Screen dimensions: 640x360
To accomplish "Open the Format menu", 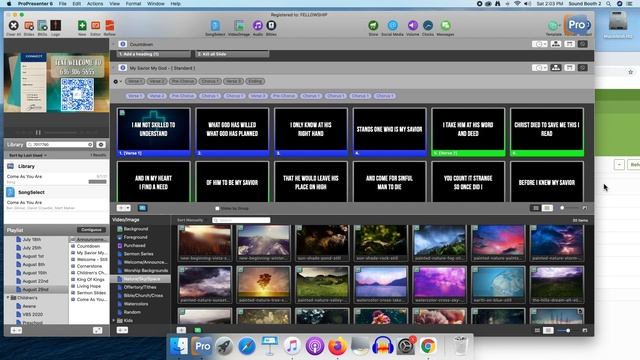I will [x=133, y=4].
